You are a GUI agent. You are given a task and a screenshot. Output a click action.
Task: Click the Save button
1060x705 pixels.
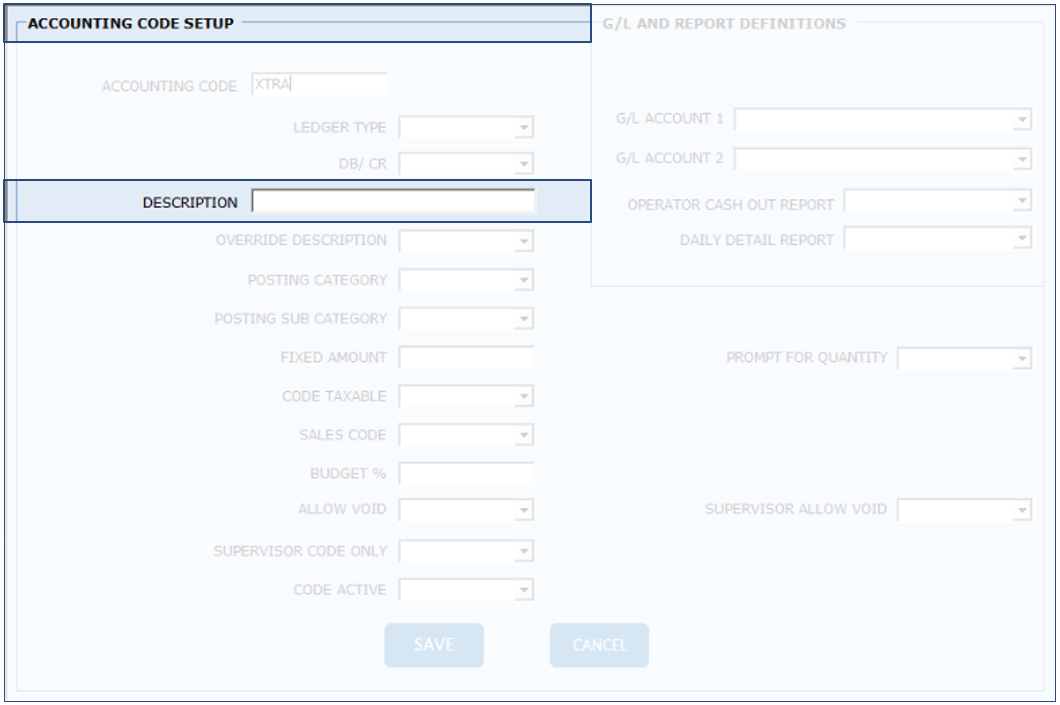[434, 645]
